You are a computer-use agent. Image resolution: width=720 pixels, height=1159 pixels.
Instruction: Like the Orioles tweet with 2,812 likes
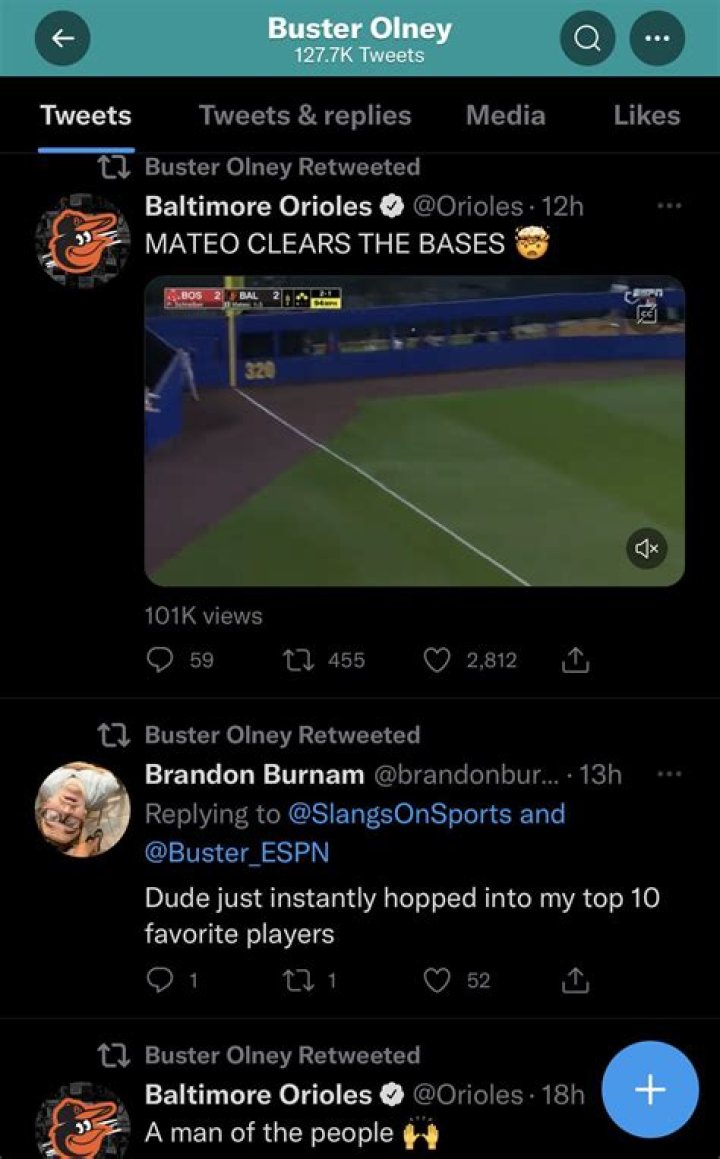tap(436, 660)
